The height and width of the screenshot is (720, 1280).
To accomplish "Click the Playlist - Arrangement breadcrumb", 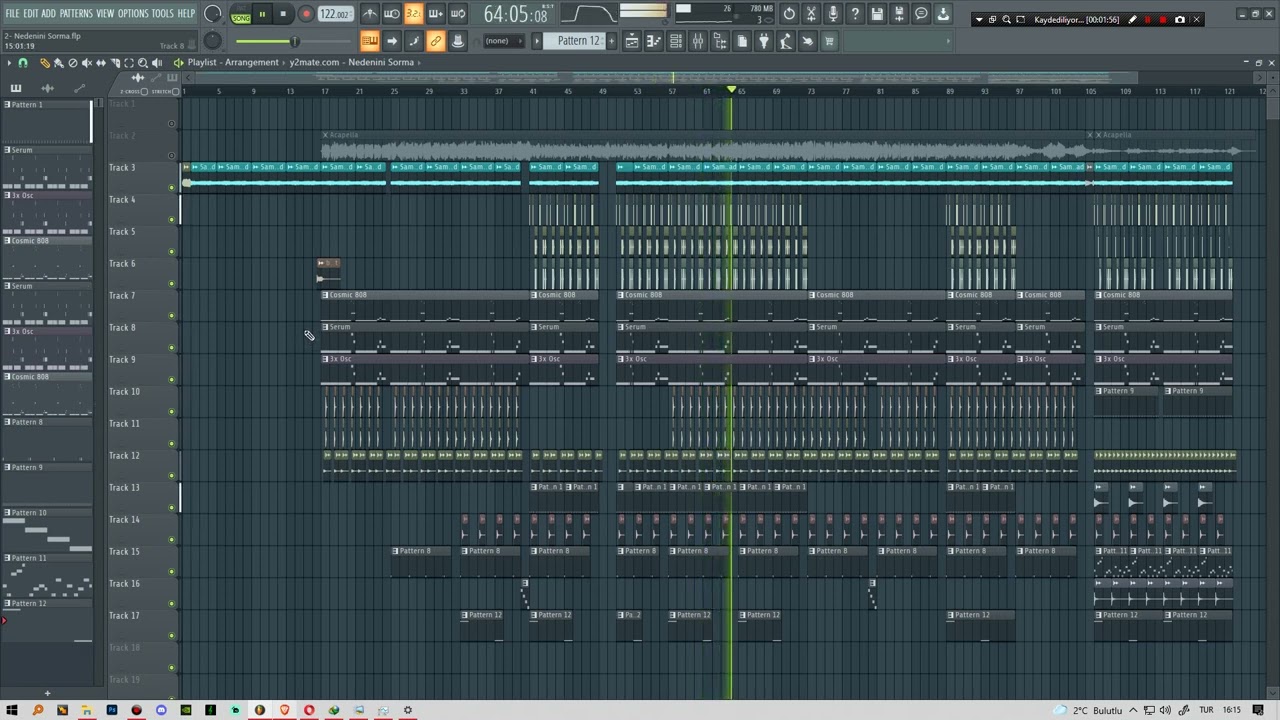I will point(233,62).
